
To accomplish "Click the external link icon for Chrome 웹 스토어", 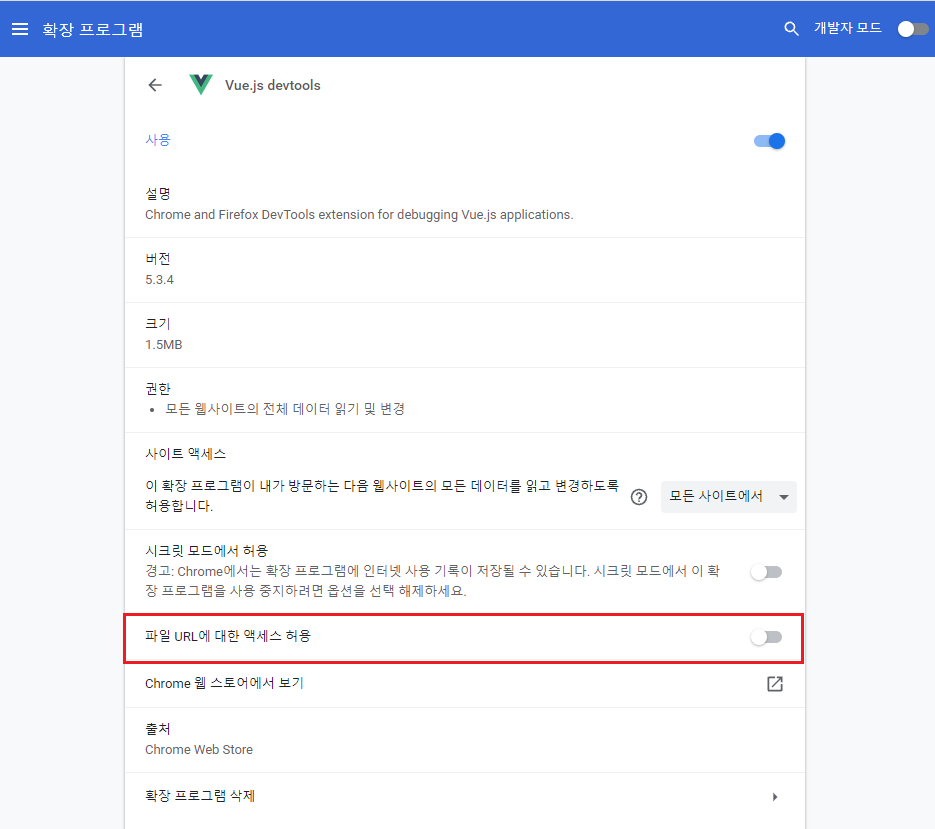I will [774, 684].
